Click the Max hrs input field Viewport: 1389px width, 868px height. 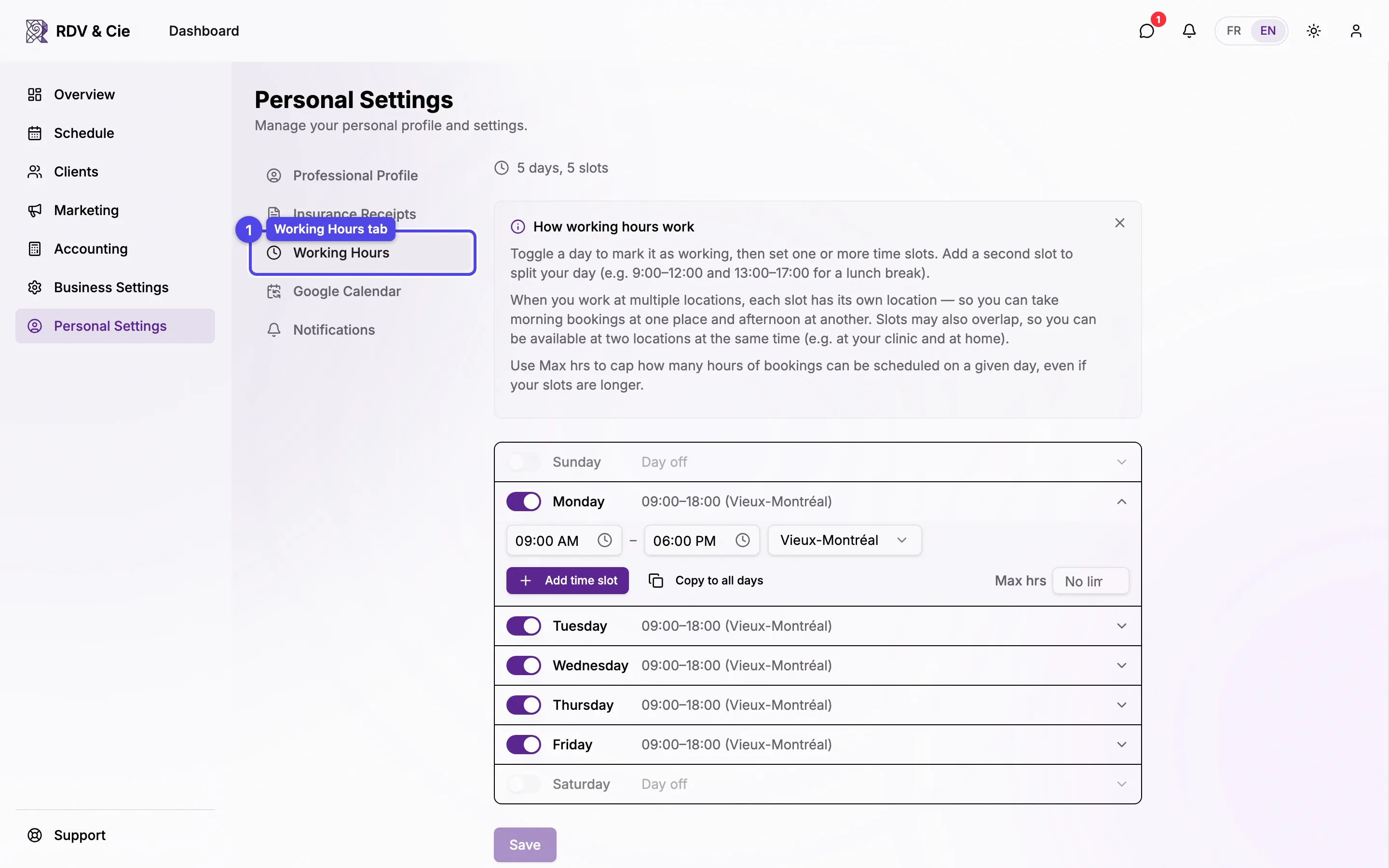coord(1090,581)
